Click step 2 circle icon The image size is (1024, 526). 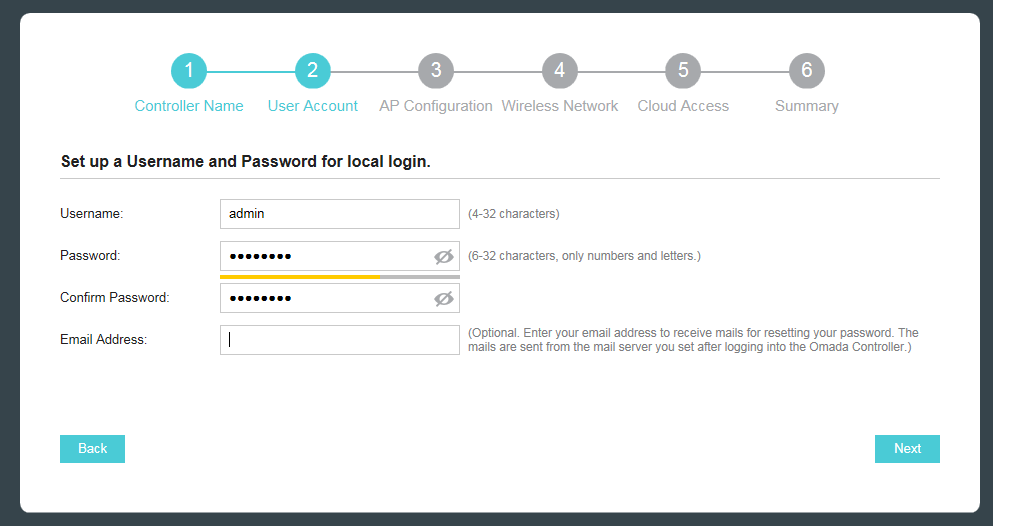point(313,71)
